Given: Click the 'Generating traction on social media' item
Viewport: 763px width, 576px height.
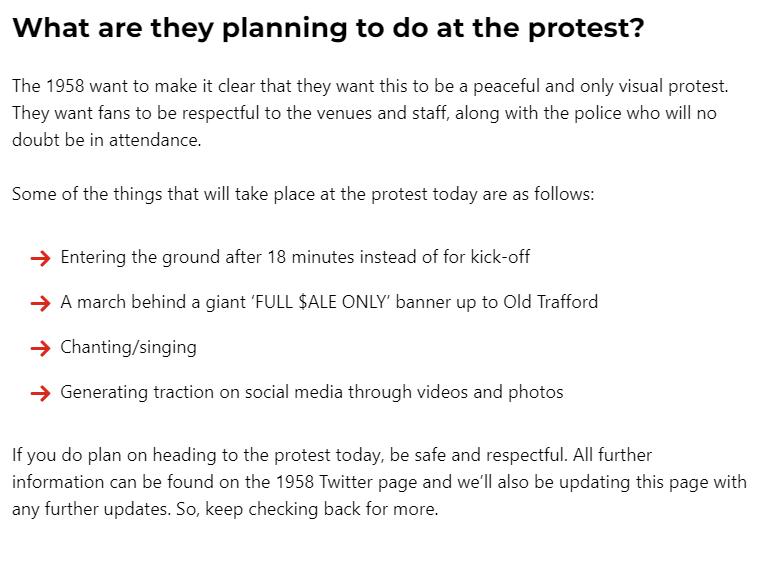Looking at the screenshot, I should [x=312, y=392].
